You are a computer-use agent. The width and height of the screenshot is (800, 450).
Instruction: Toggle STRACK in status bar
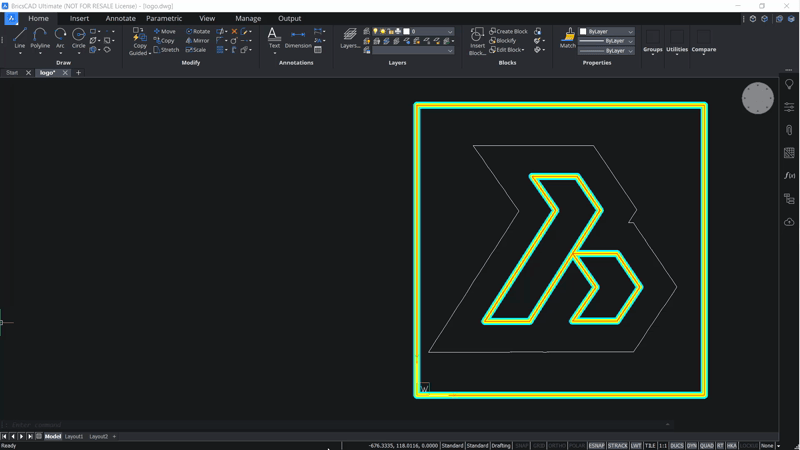click(617, 445)
